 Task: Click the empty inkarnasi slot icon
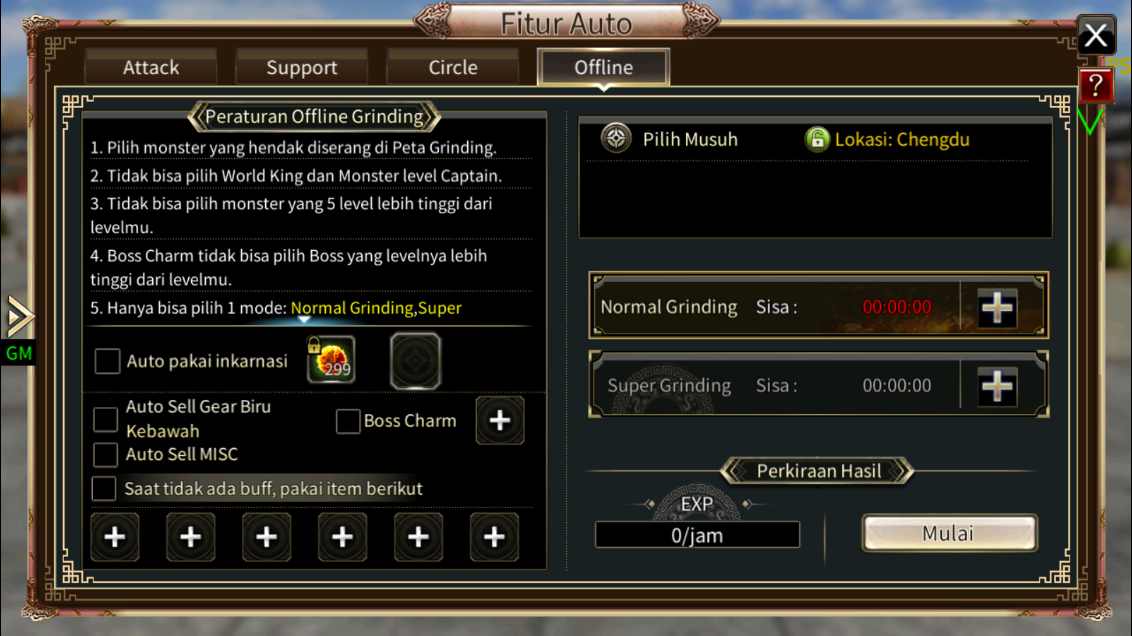tap(415, 361)
